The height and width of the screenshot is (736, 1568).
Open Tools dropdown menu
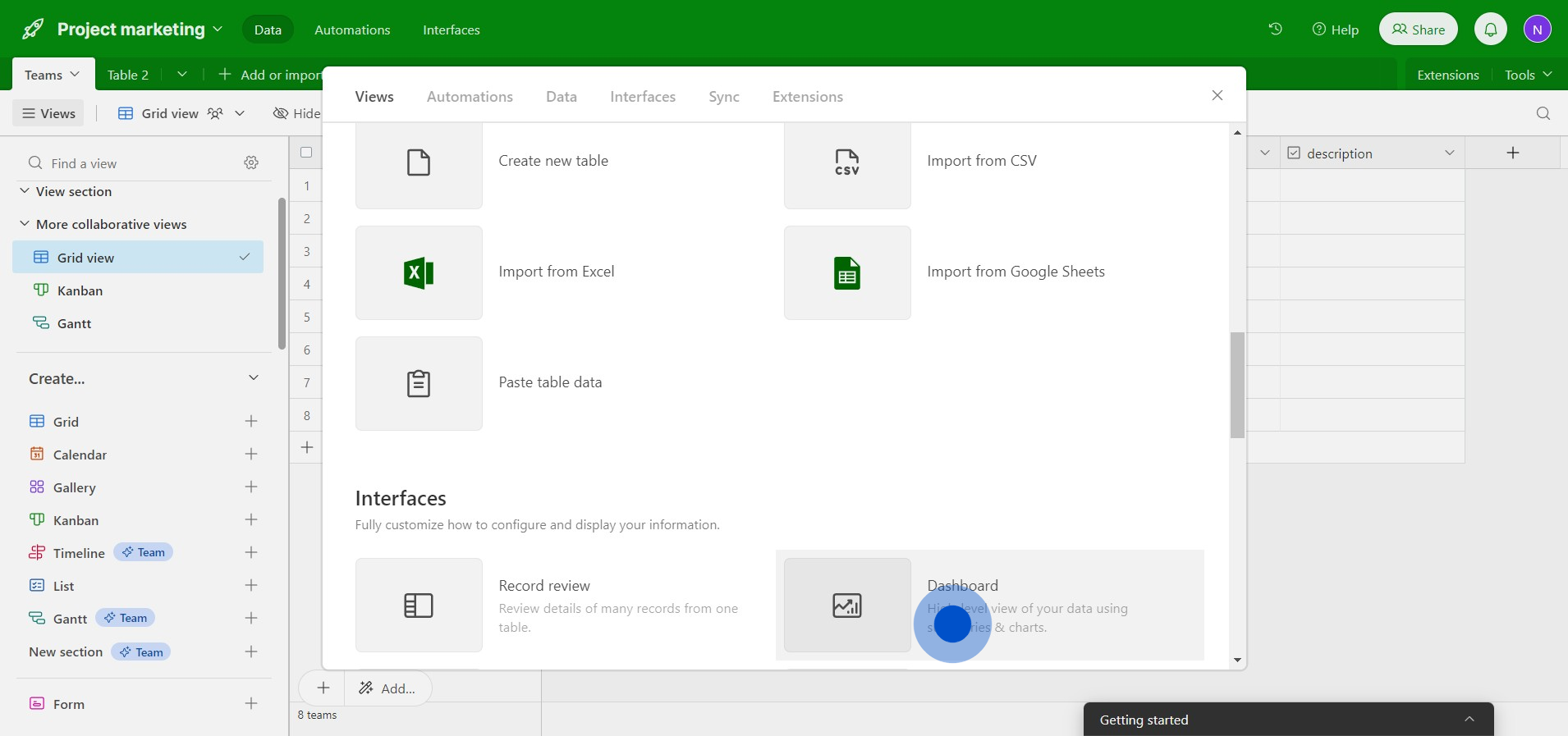pyautogui.click(x=1528, y=75)
